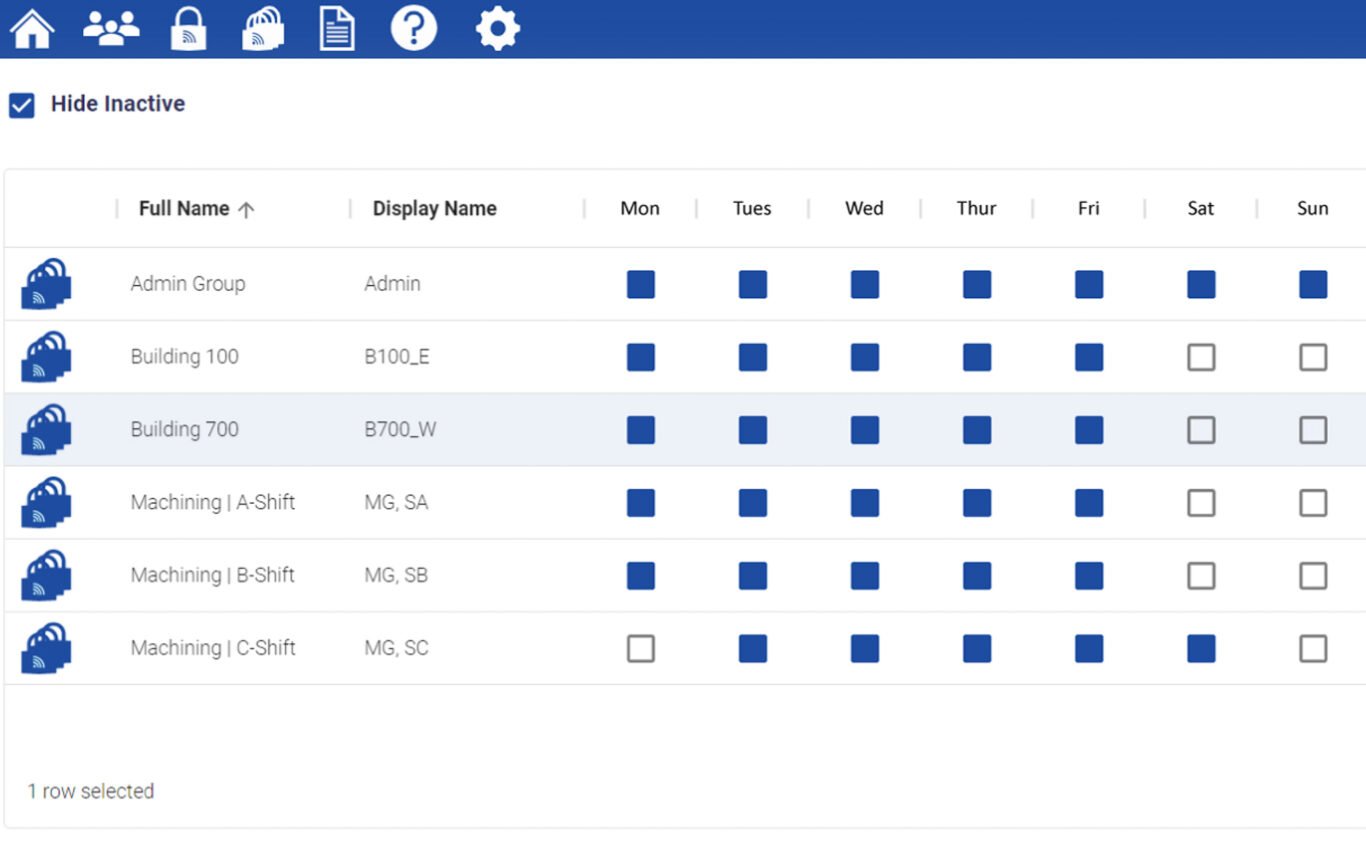Click the Admin Group row lock icon
Image resolution: width=1366 pixels, height=854 pixels.
(45, 284)
